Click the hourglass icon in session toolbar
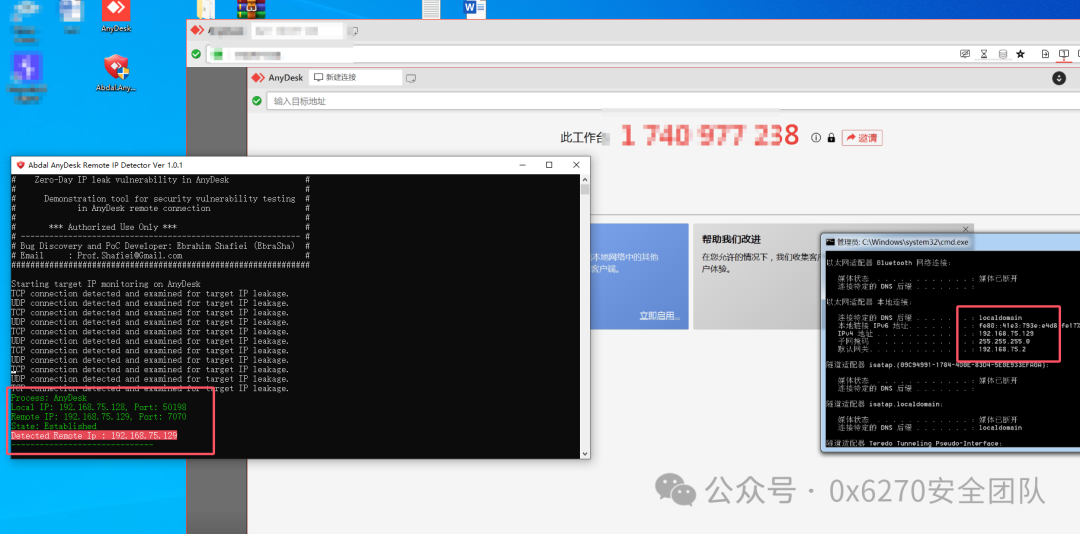 (984, 54)
